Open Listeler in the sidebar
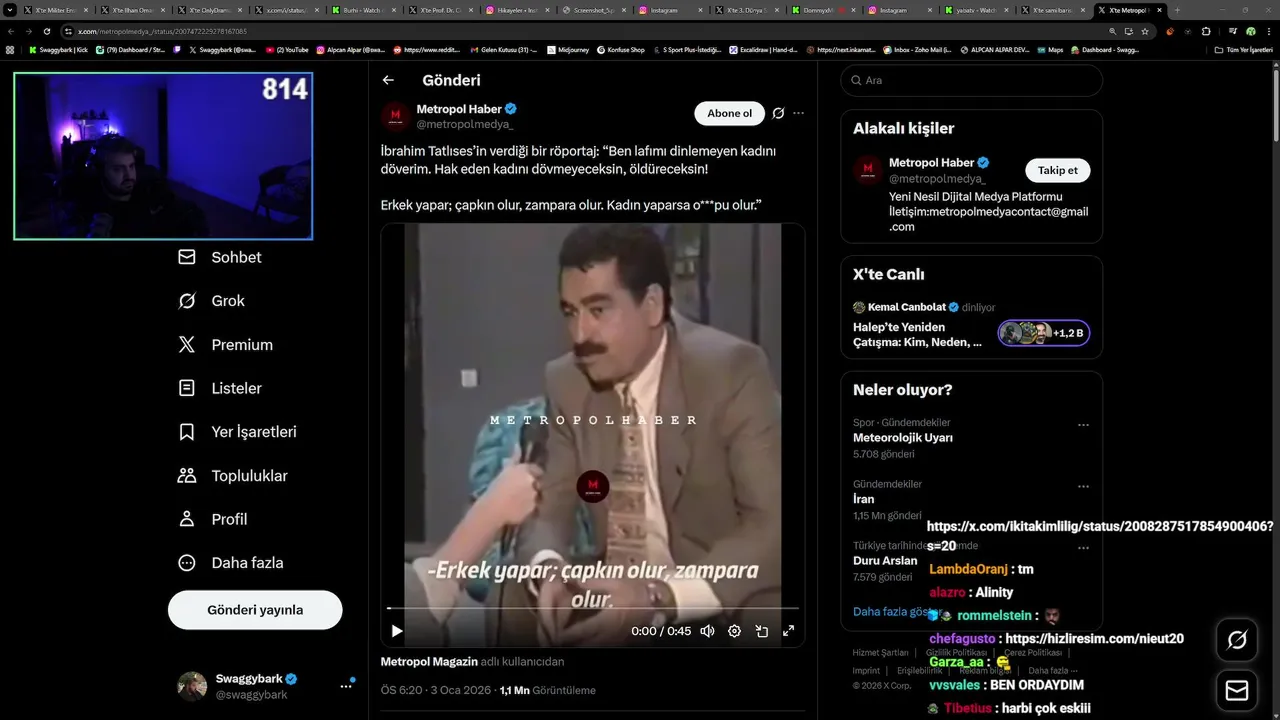The width and height of the screenshot is (1280, 720). [x=220, y=388]
